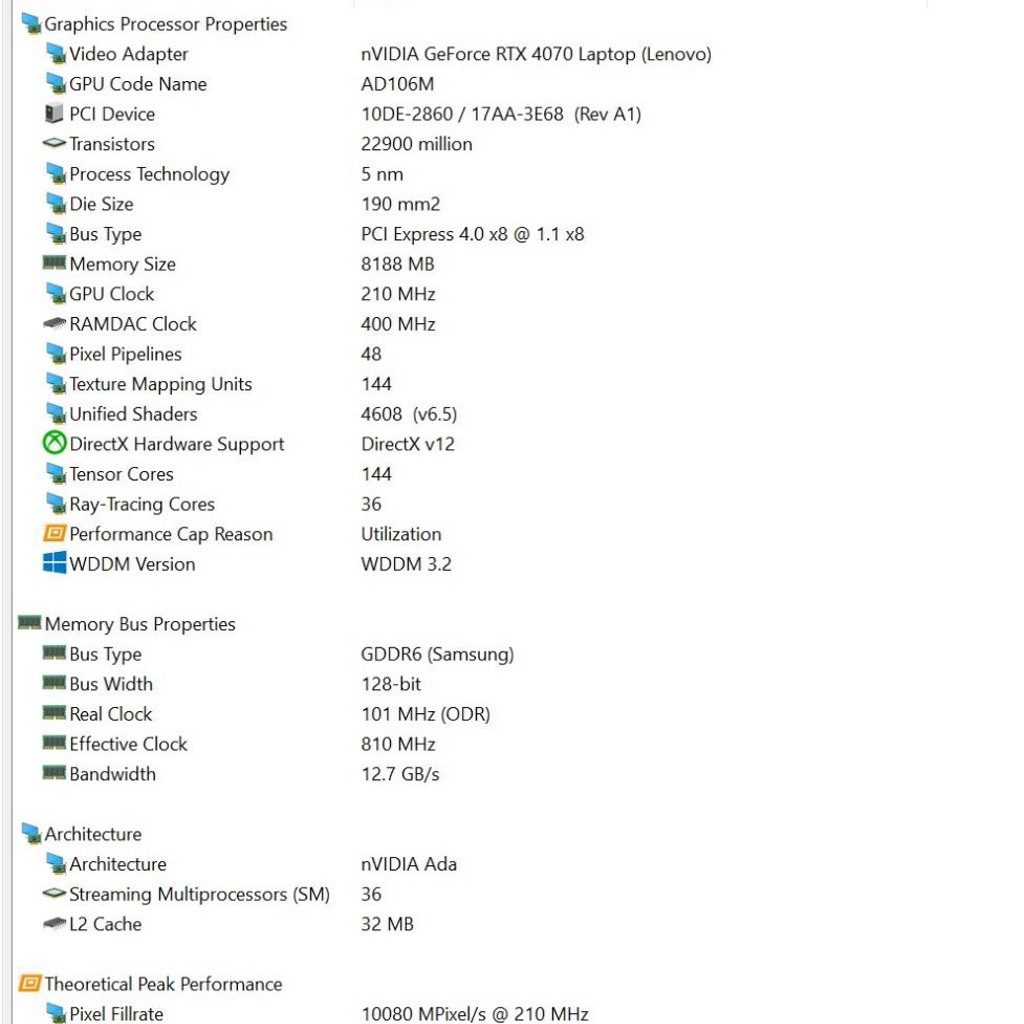Select the 22900 million transistors value

click(416, 144)
